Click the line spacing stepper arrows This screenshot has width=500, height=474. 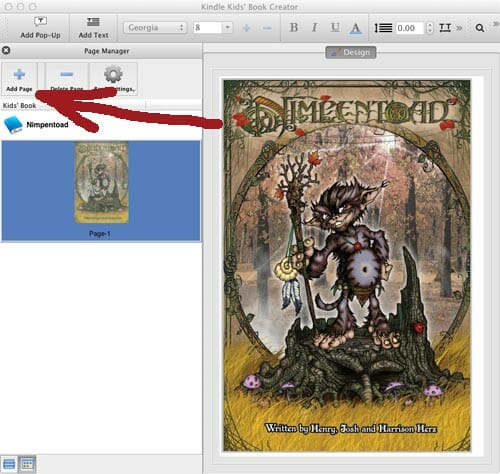(430, 28)
